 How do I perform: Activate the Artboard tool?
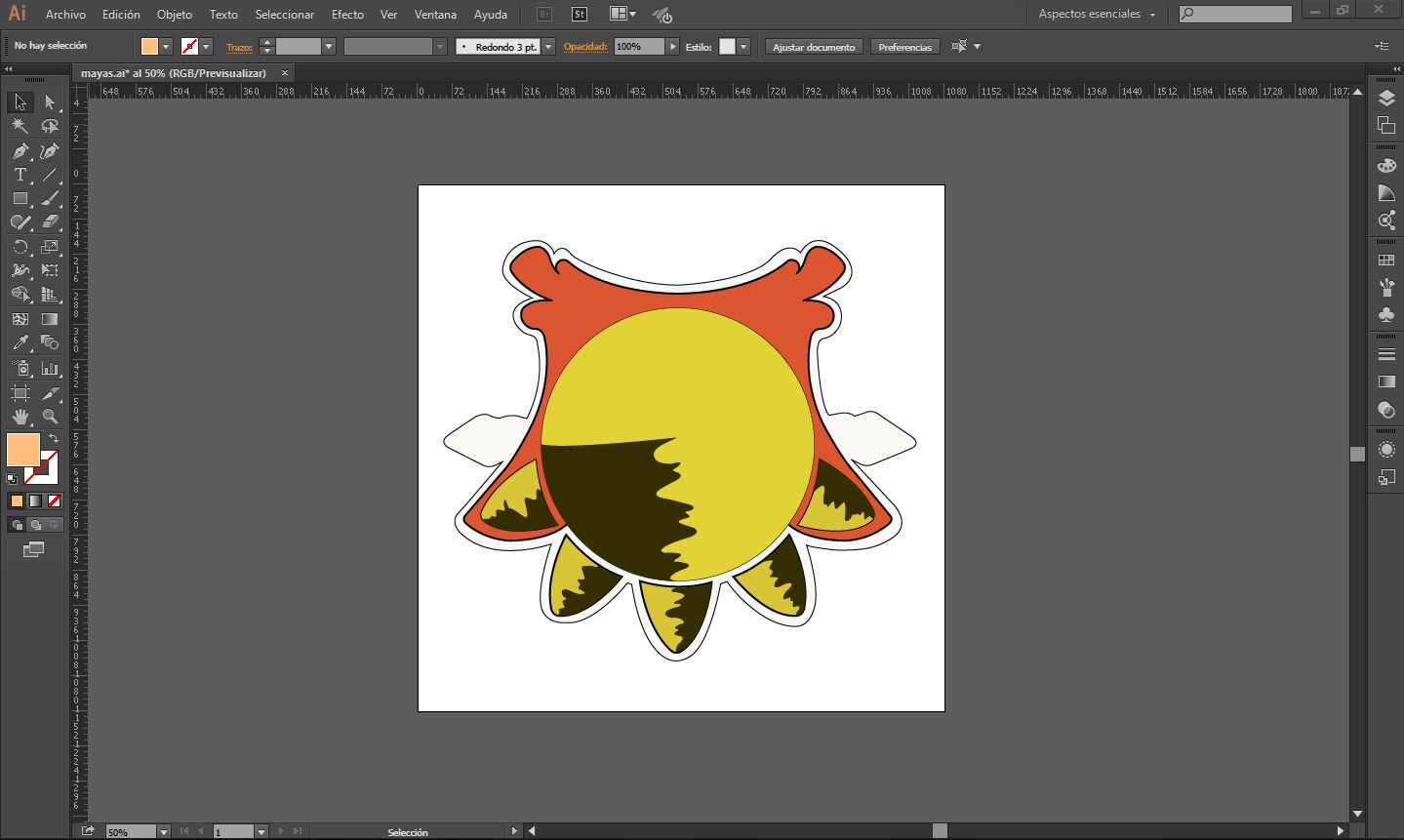[20, 393]
